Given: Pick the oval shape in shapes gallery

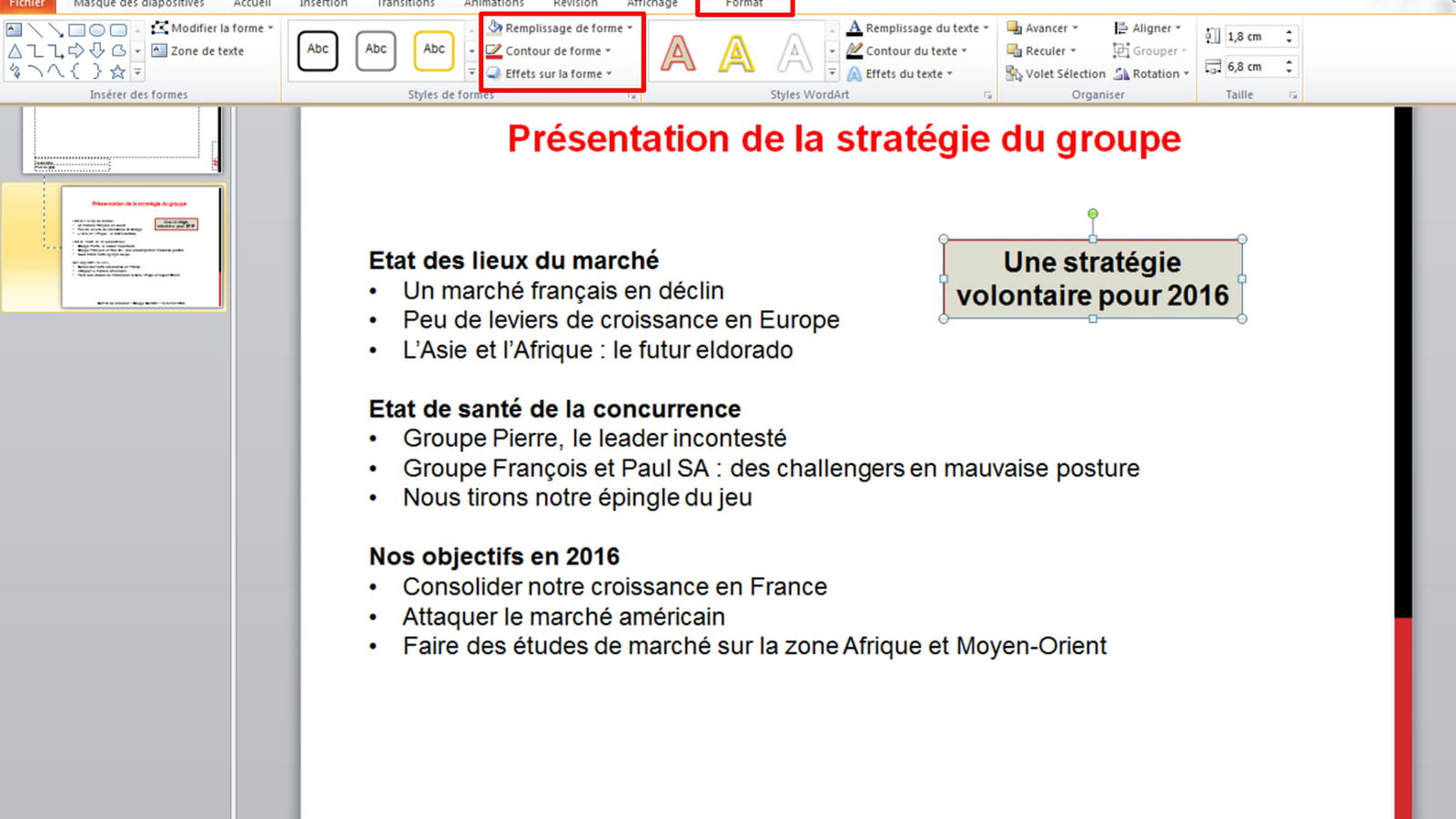Looking at the screenshot, I should [x=97, y=29].
